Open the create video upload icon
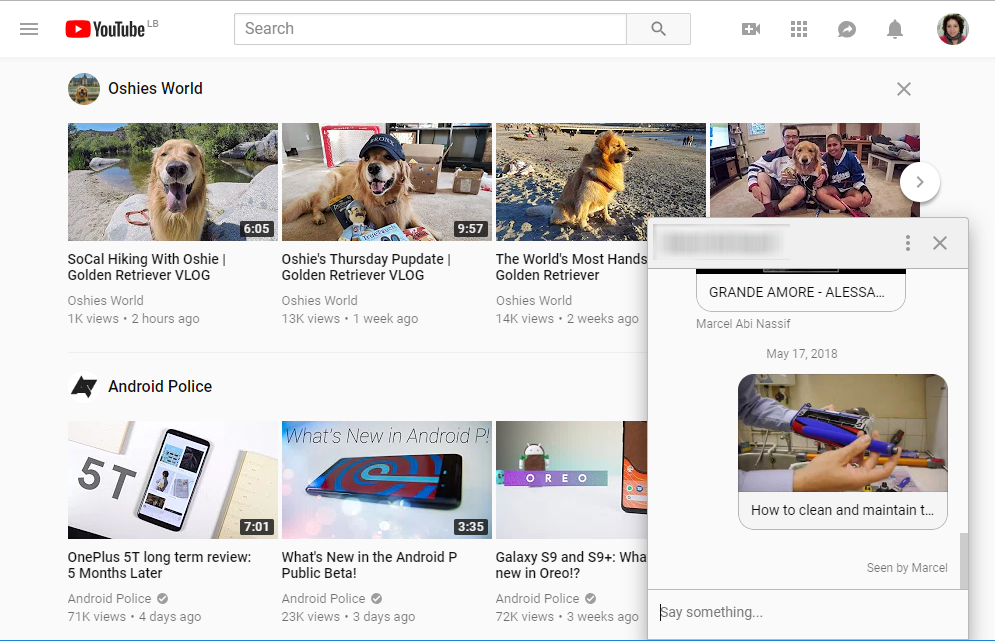The image size is (995, 641). pyautogui.click(x=751, y=28)
